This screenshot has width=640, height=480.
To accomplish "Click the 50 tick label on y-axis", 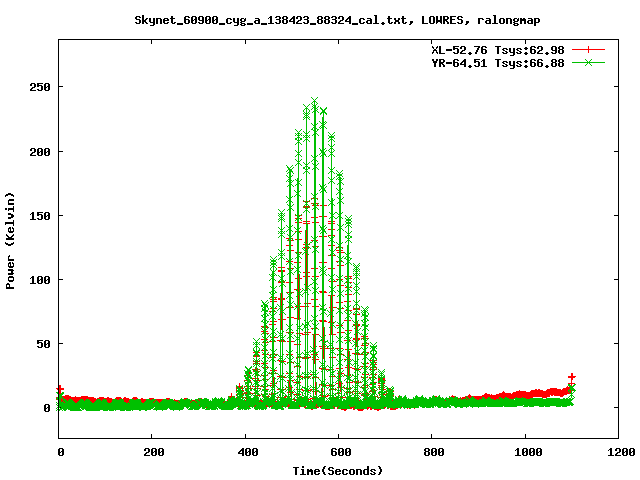I will pos(43,344).
